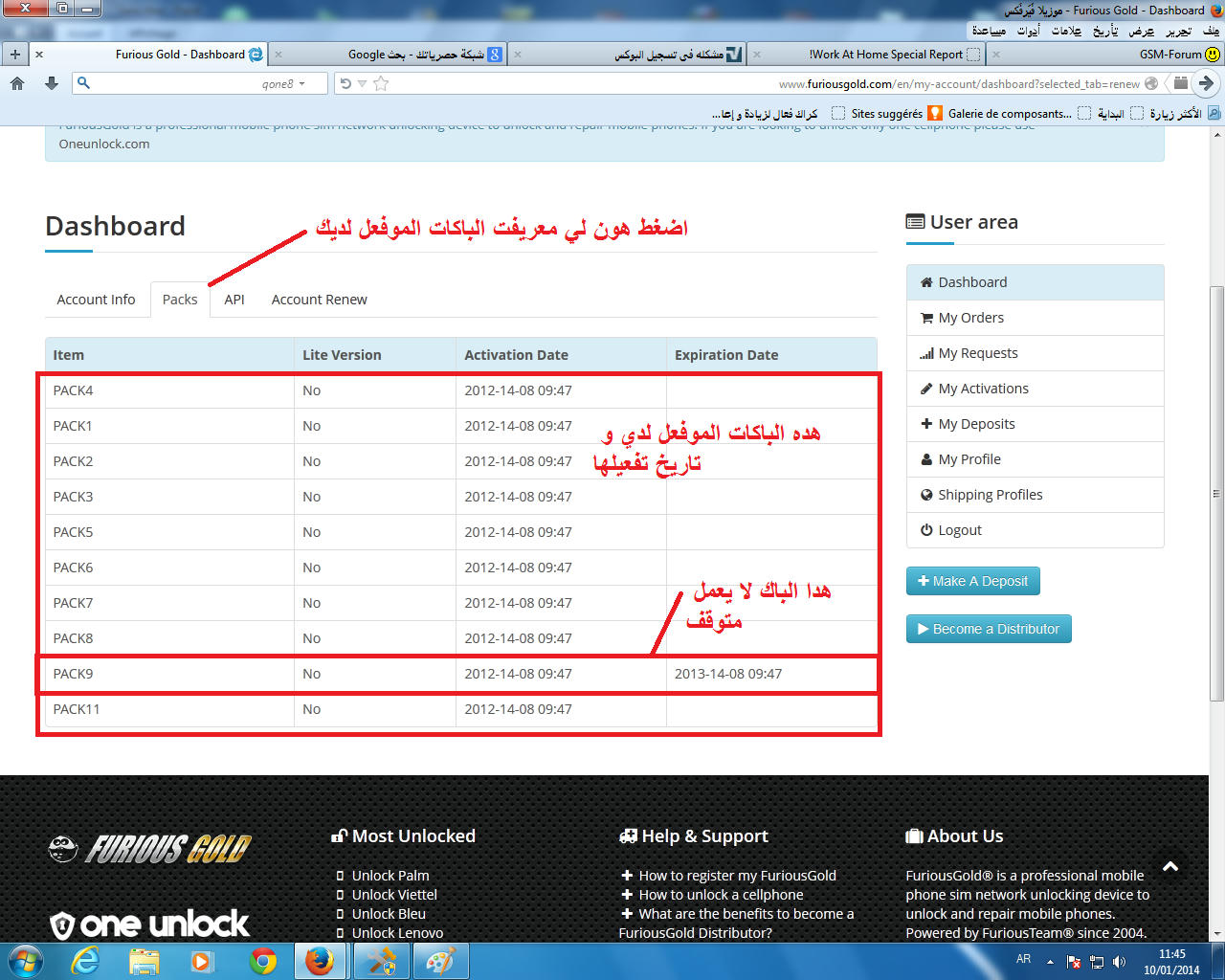Open the Windows Start button
The image size is (1225, 980).
[x=25, y=961]
